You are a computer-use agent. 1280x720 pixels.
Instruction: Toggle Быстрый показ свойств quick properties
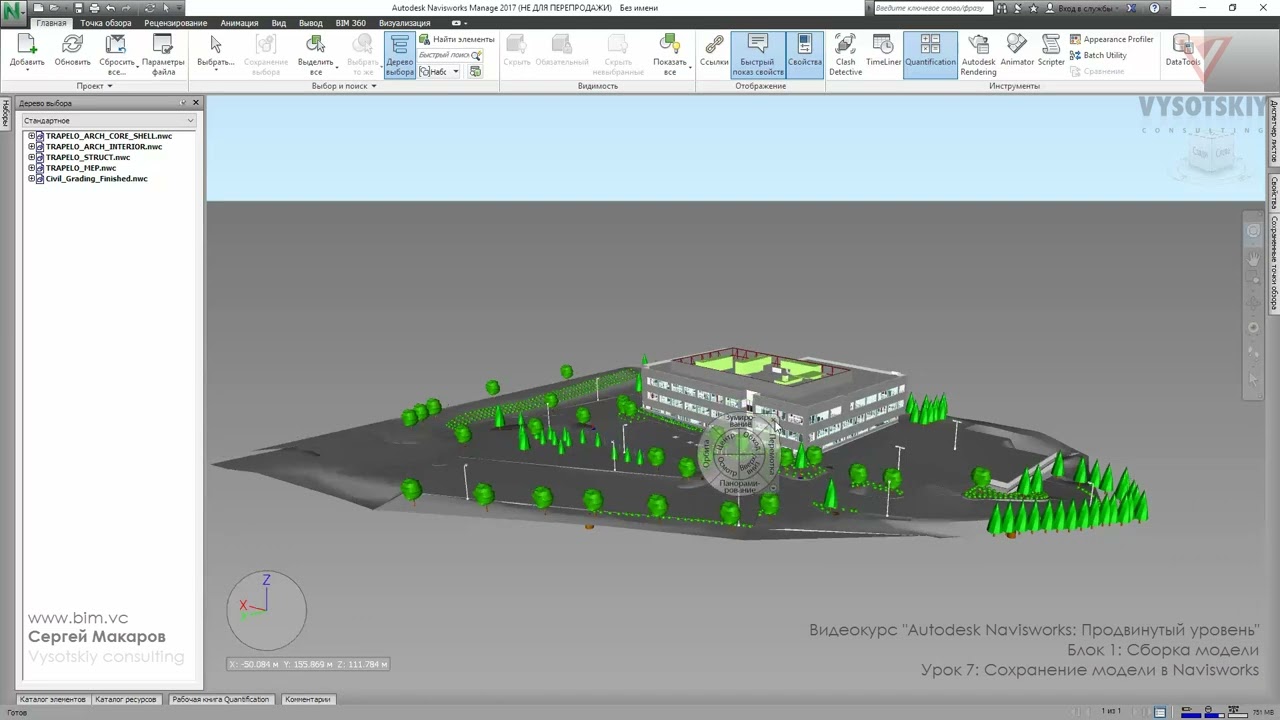pos(757,55)
